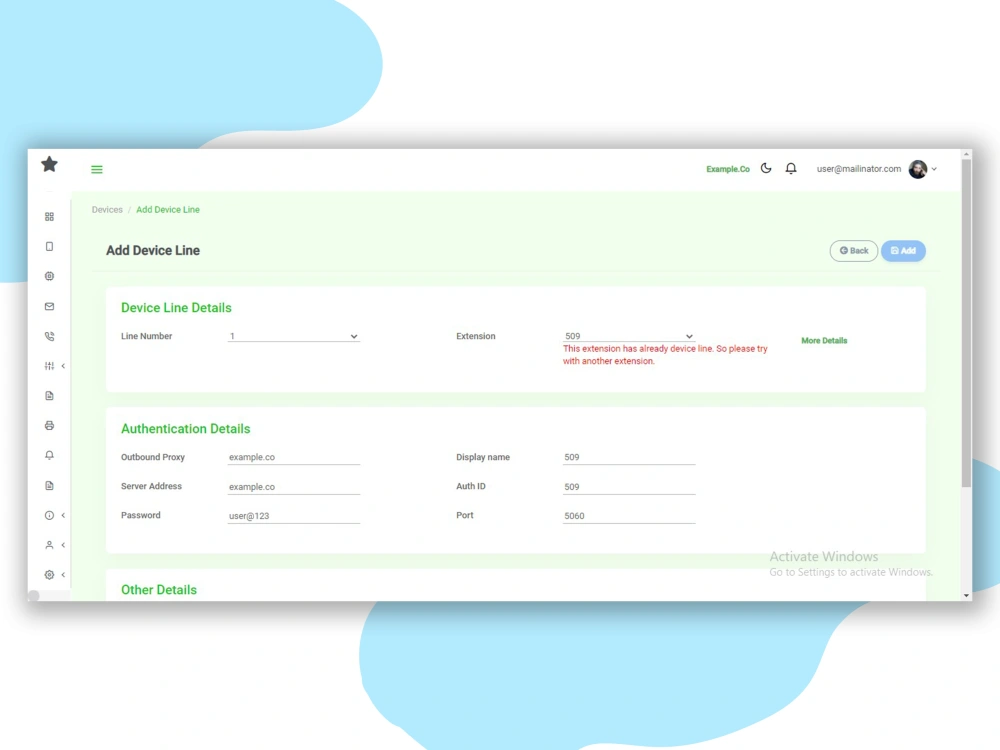Click the Auth ID input field

629,487
